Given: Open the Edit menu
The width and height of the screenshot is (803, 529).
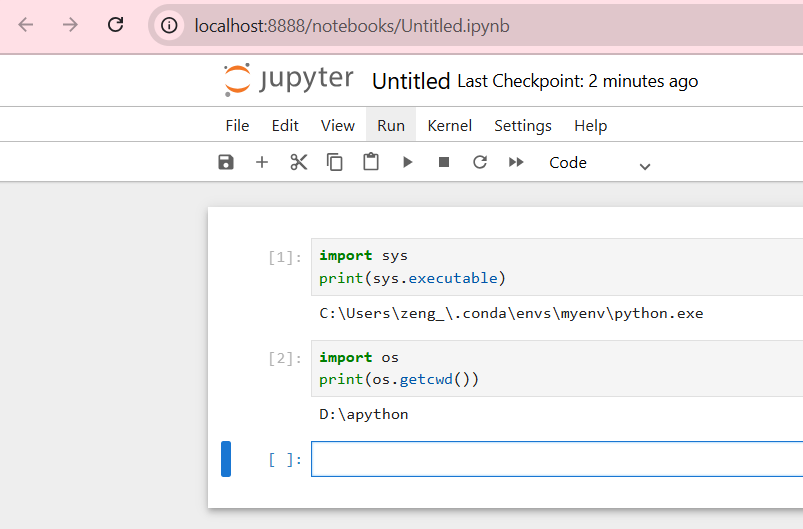Looking at the screenshot, I should [x=285, y=125].
